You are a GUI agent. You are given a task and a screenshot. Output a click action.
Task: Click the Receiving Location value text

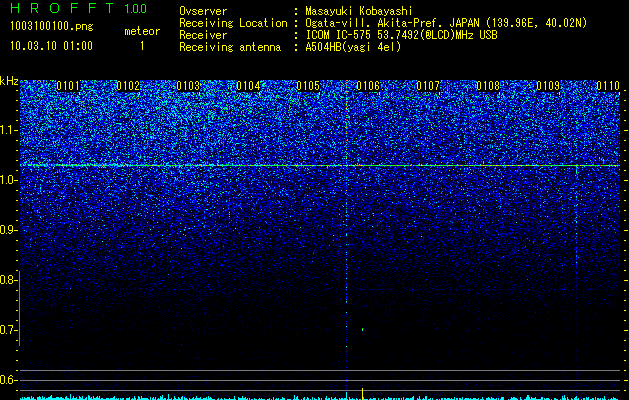(446, 23)
